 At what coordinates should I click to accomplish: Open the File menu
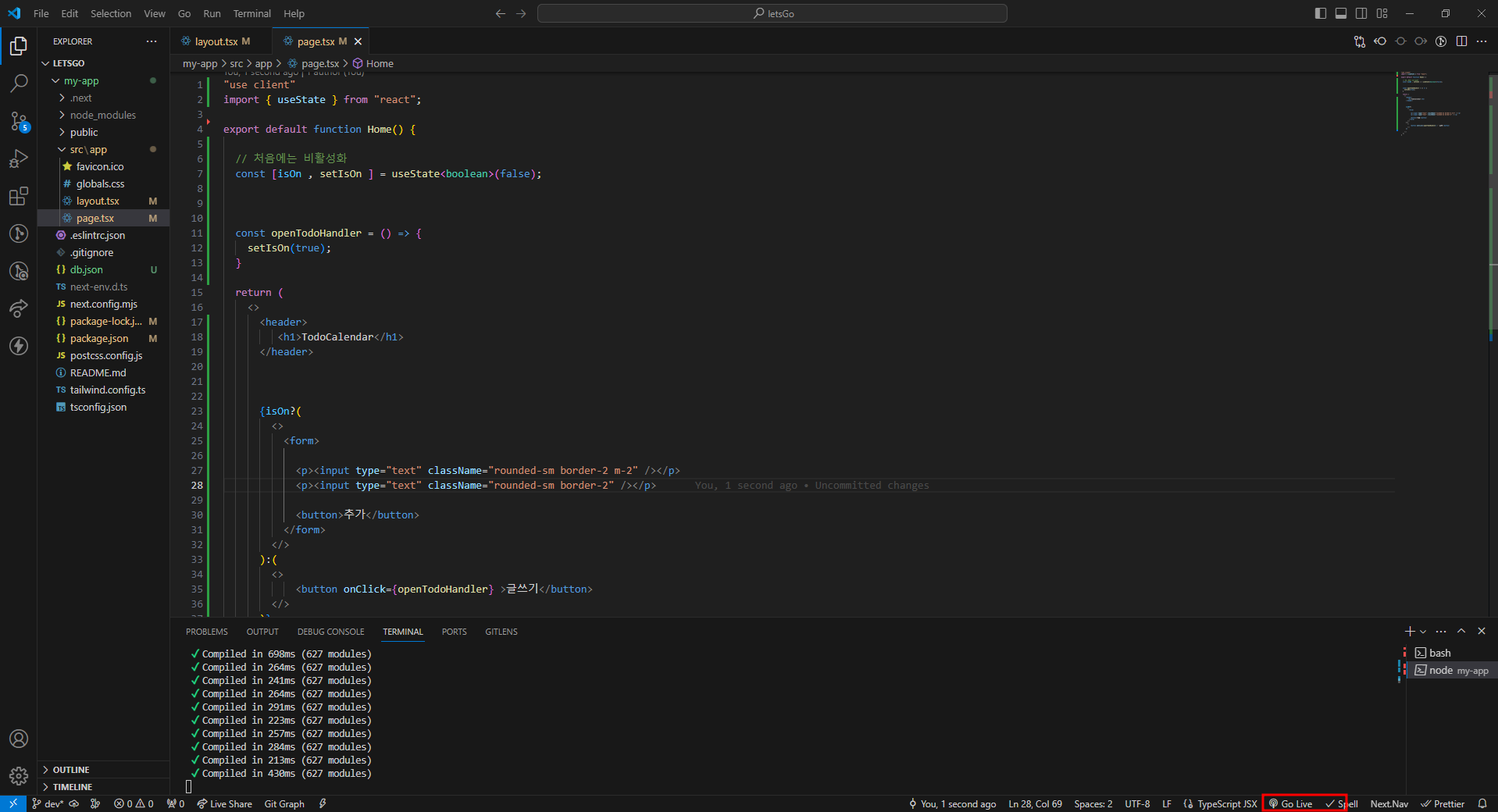pos(41,13)
